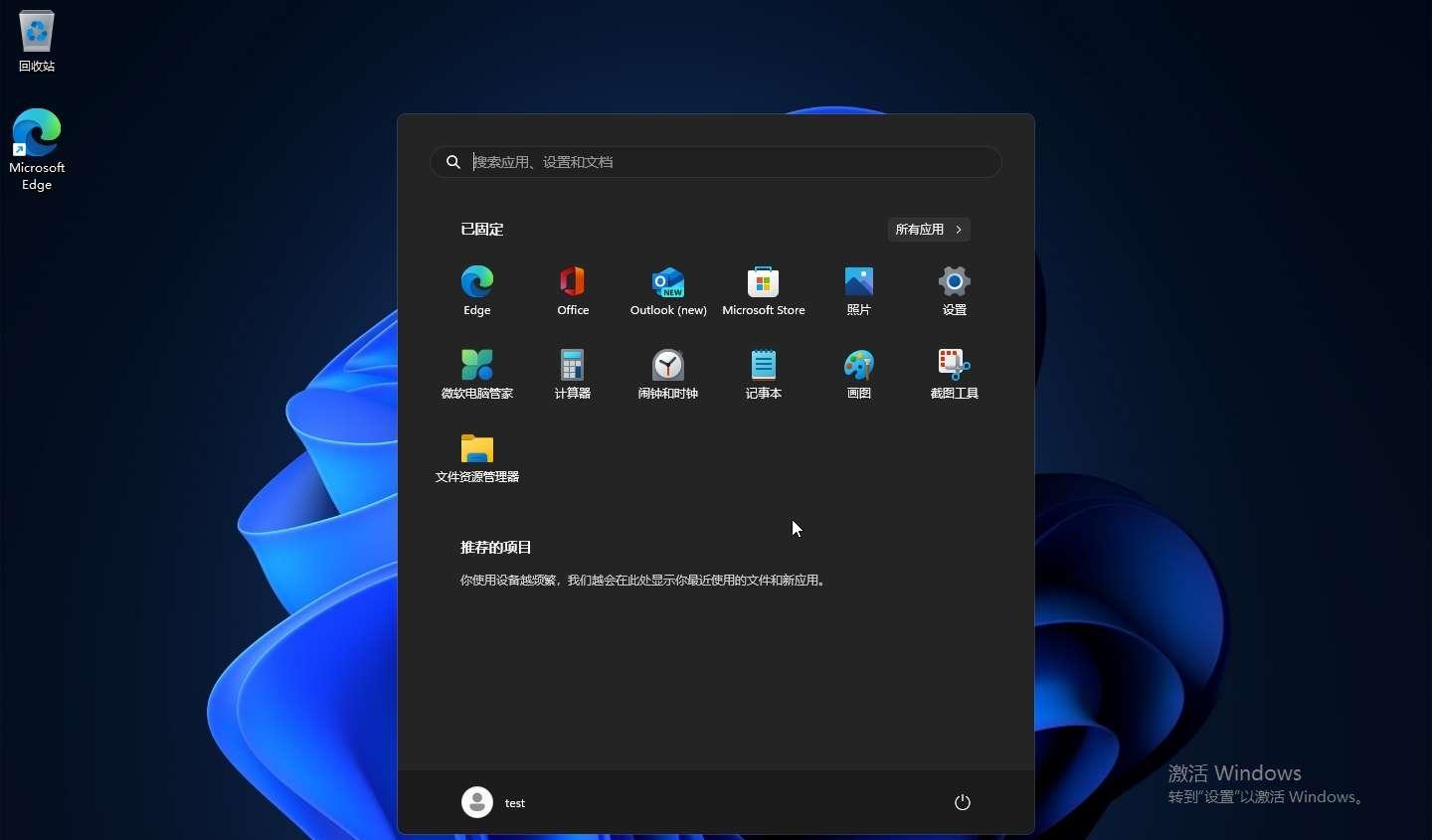The height and width of the screenshot is (840, 1432).
Task: Open Outlook (new) from Start menu
Action: click(x=668, y=290)
